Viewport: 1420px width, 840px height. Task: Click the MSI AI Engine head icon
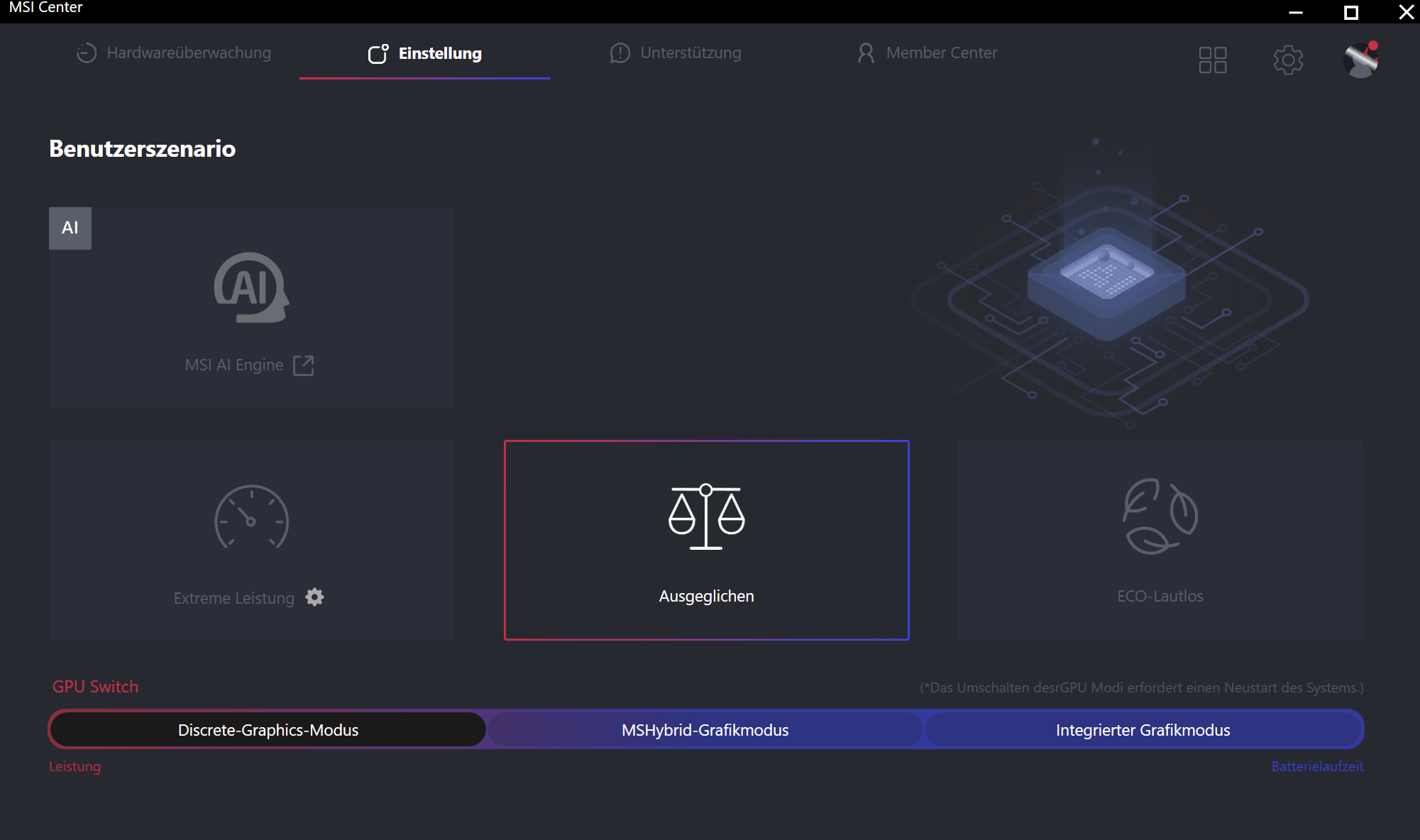pos(251,287)
